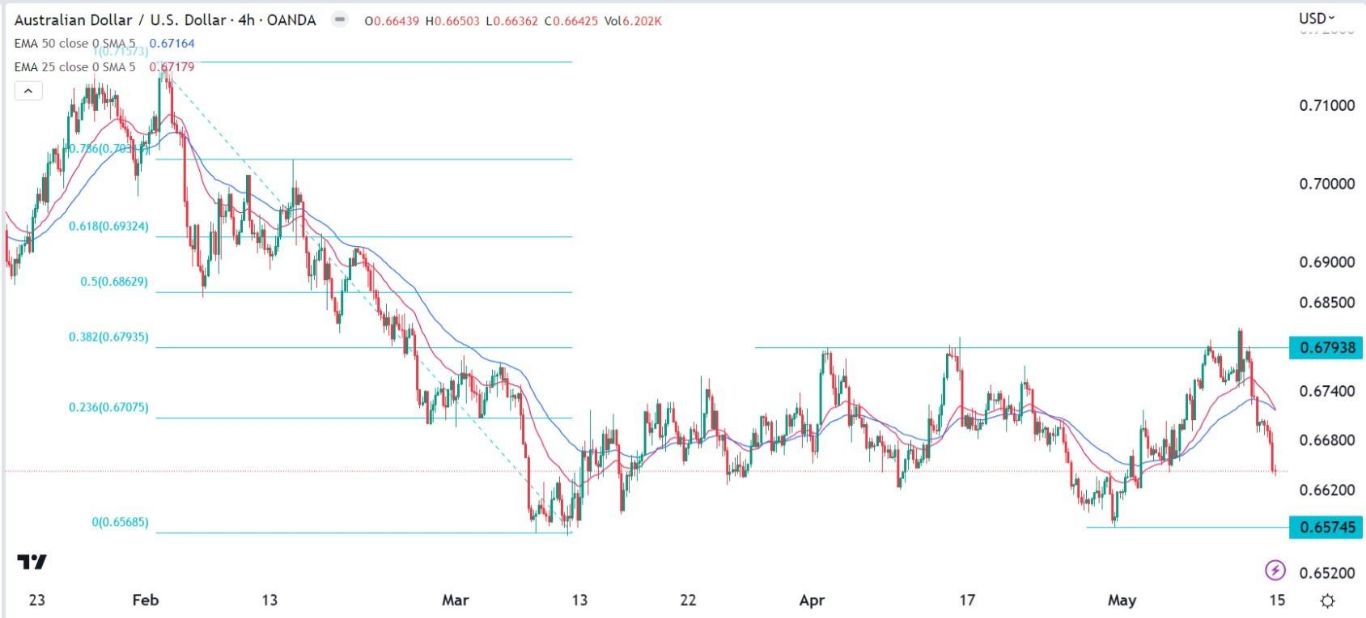Click the 0.618(0.69324) Fibonacci level label
Image resolution: width=1366 pixels, height=618 pixels.
tap(108, 227)
